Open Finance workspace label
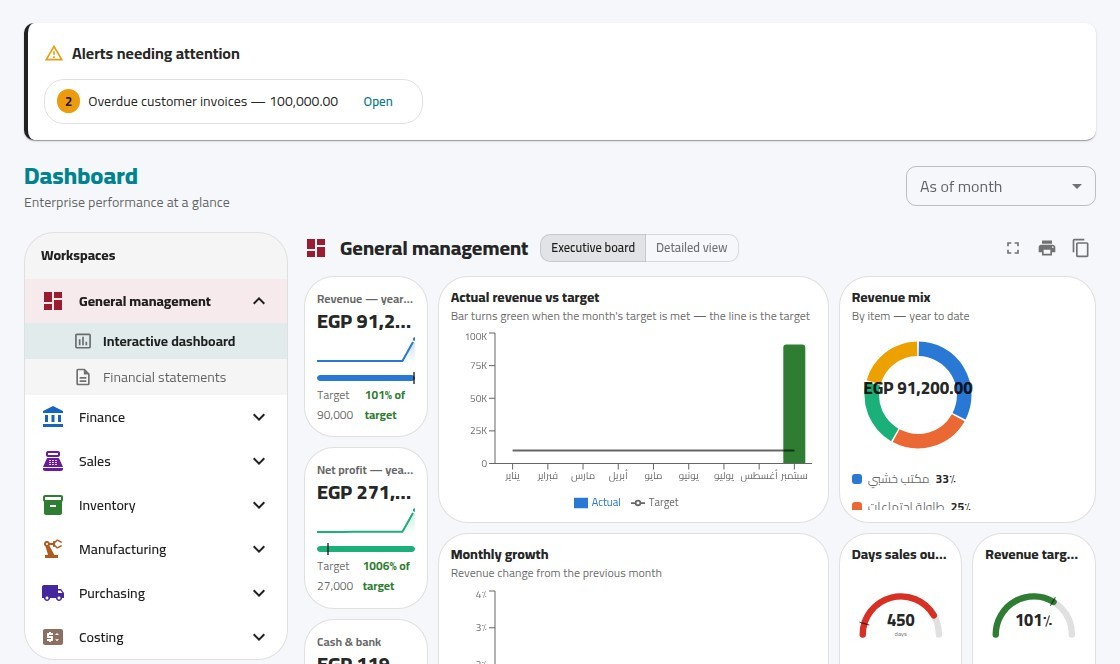 point(101,418)
